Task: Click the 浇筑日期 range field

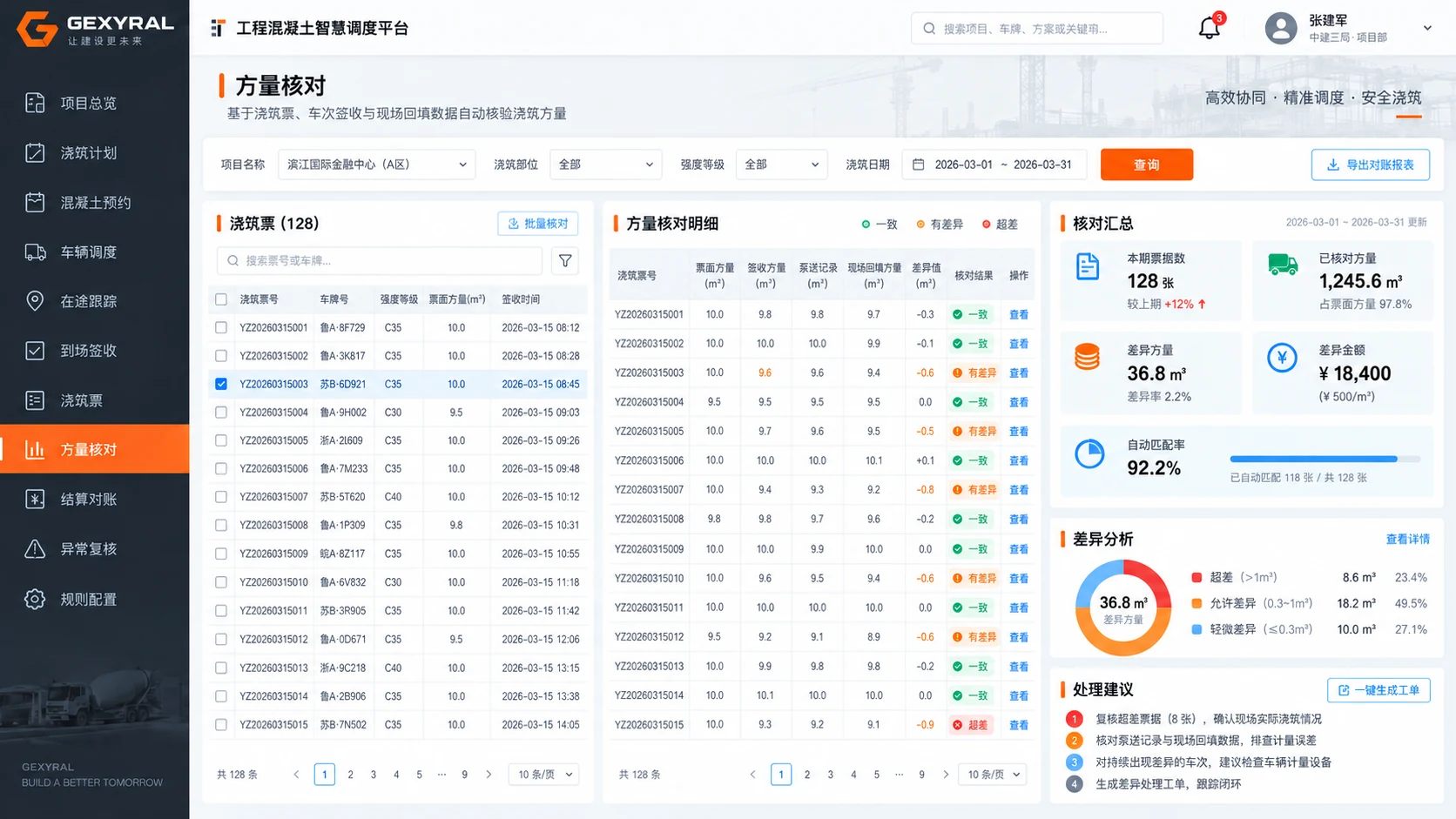Action: (x=994, y=164)
